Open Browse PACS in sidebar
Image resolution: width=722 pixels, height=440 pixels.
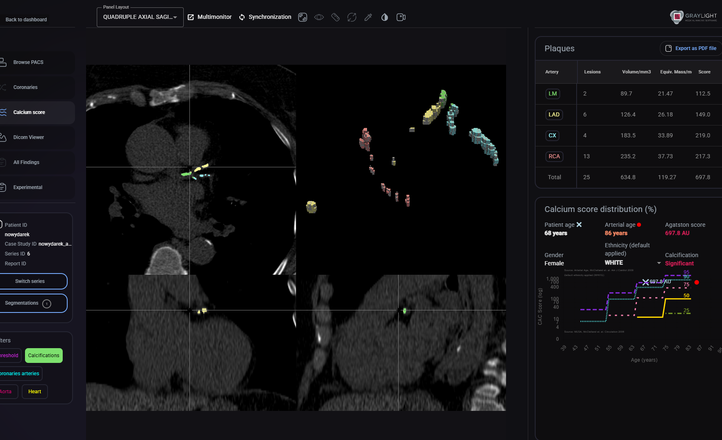coord(37,62)
